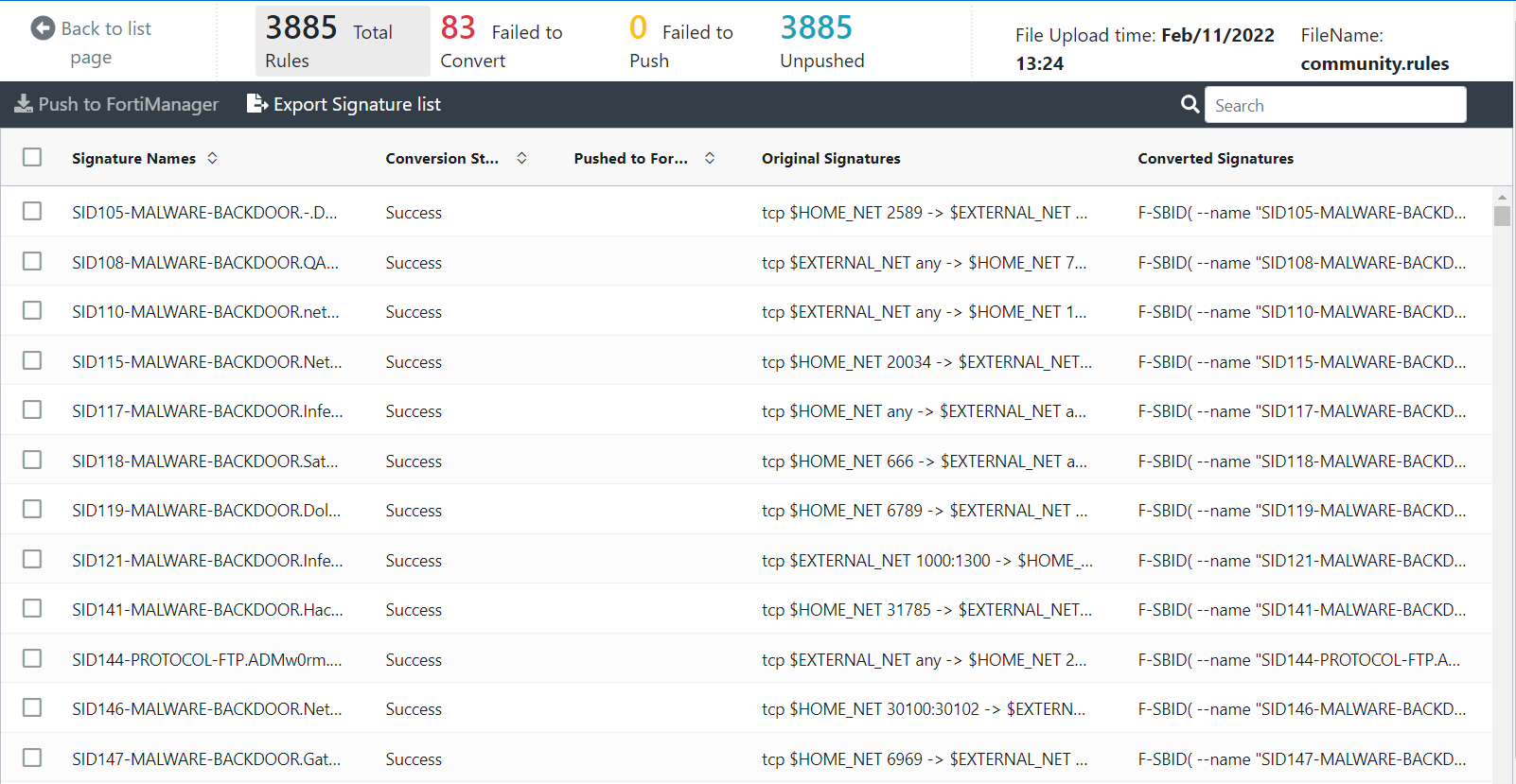Sort by Pushed to FortiManager column arrows
Image resolution: width=1516 pixels, height=784 pixels.
(x=710, y=158)
